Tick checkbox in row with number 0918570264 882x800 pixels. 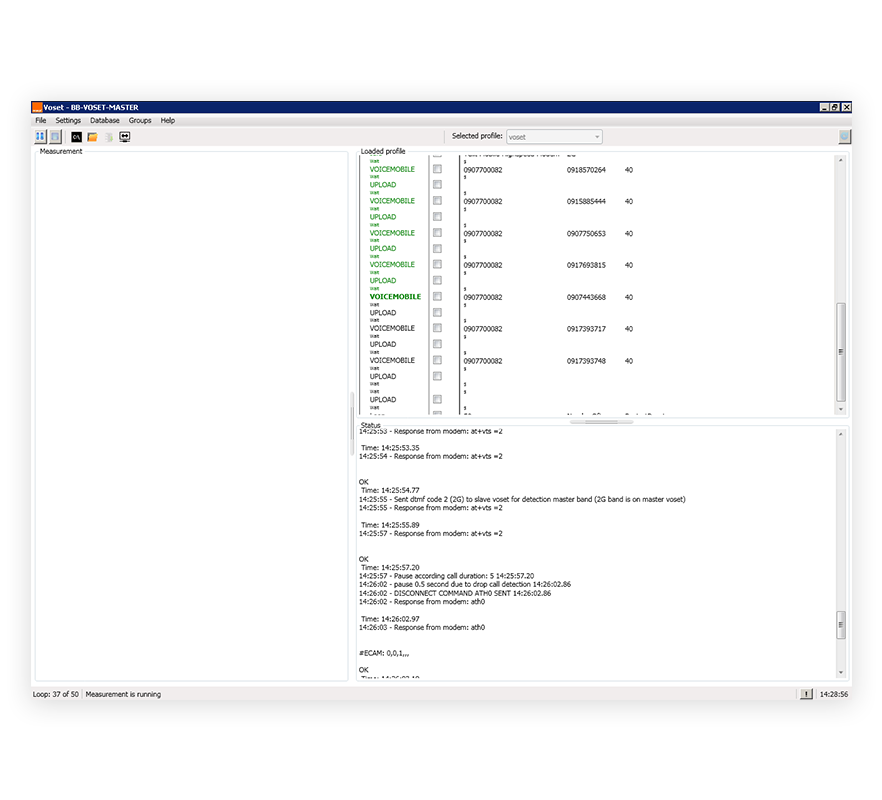pos(437,169)
